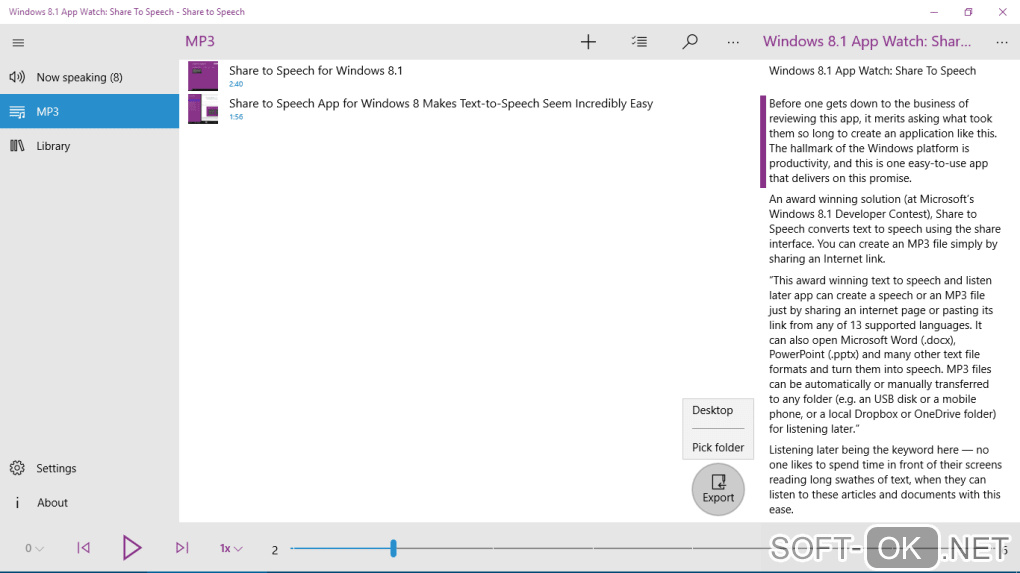
Task: Restore down the app window
Action: click(x=968, y=12)
